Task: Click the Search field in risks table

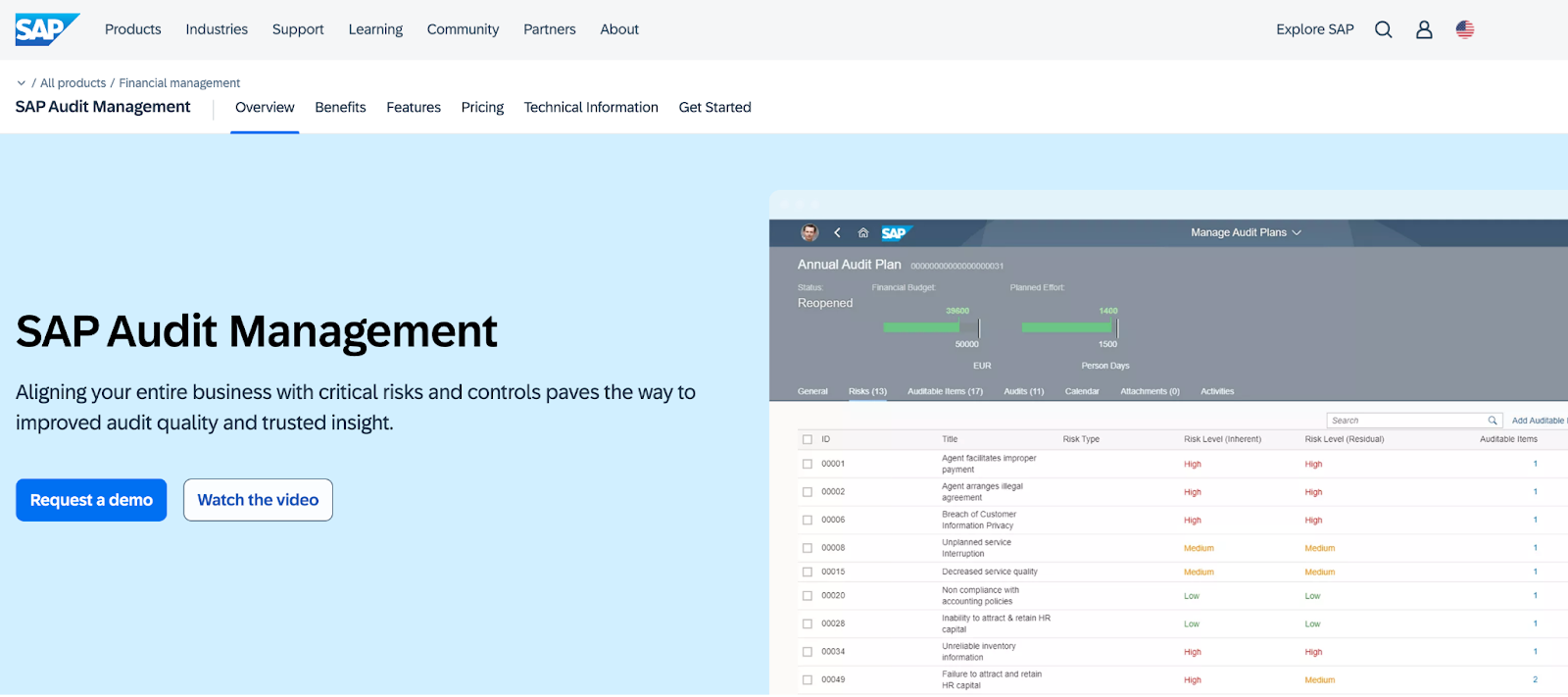Action: [x=1415, y=421]
